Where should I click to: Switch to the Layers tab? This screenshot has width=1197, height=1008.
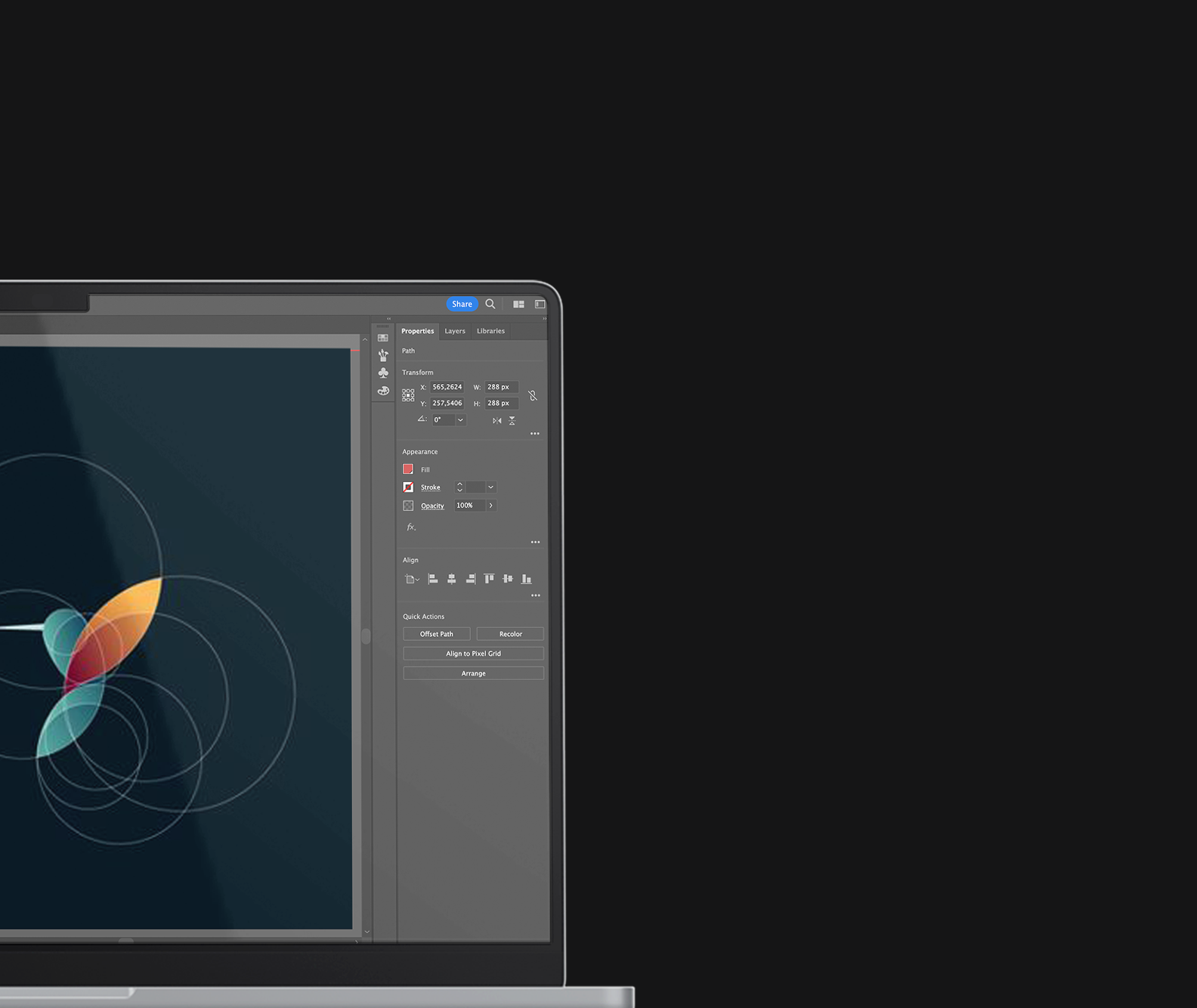coord(455,331)
